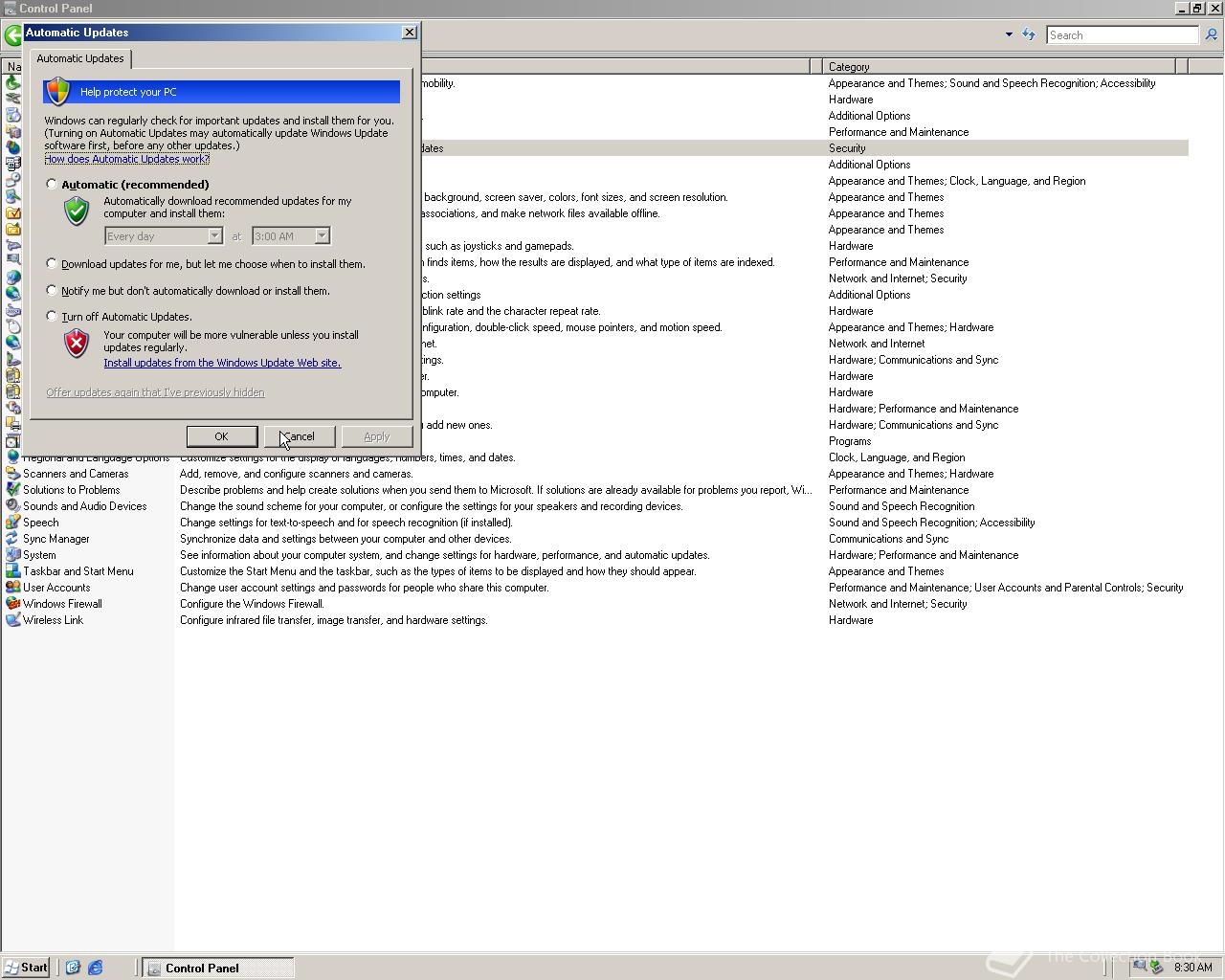The width and height of the screenshot is (1225, 980).
Task: Launch Internet Explorer from Quick Launch
Action: click(96, 968)
